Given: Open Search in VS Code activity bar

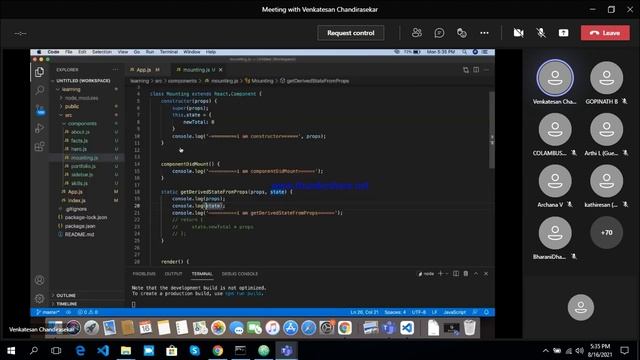Looking at the screenshot, I should pos(40,90).
